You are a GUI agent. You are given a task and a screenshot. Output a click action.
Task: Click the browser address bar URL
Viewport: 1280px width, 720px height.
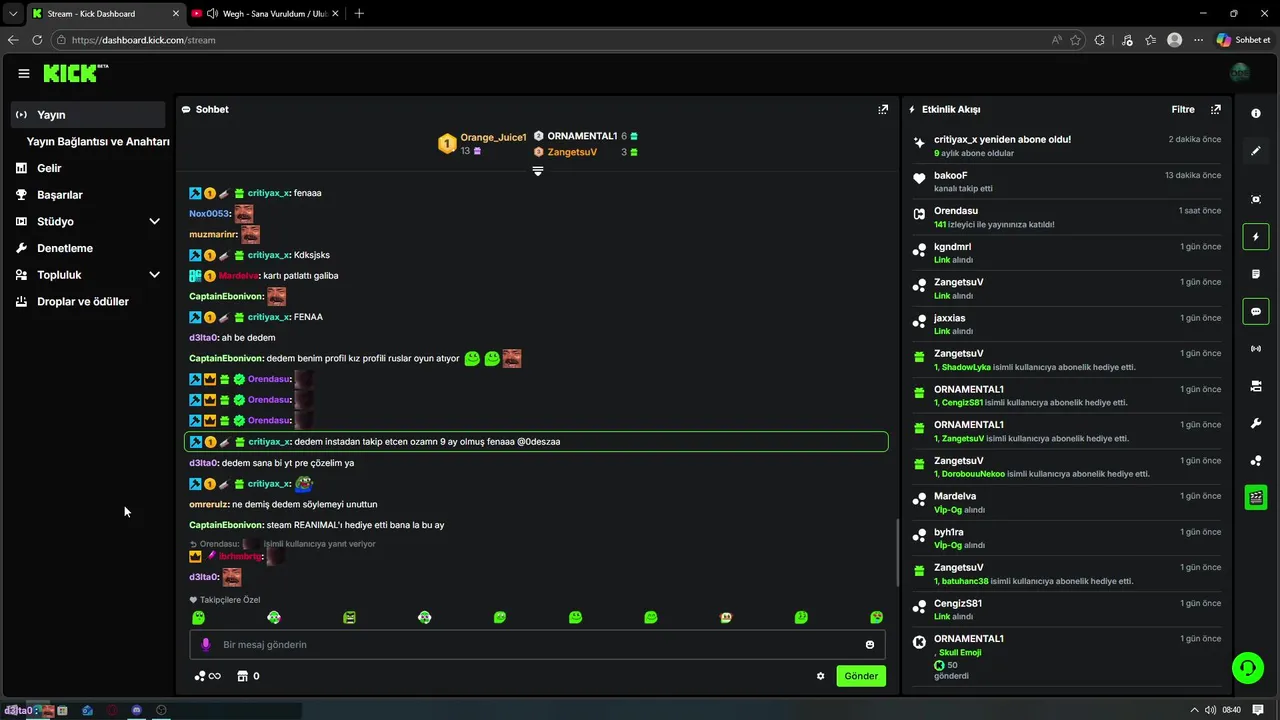pyautogui.click(x=144, y=40)
